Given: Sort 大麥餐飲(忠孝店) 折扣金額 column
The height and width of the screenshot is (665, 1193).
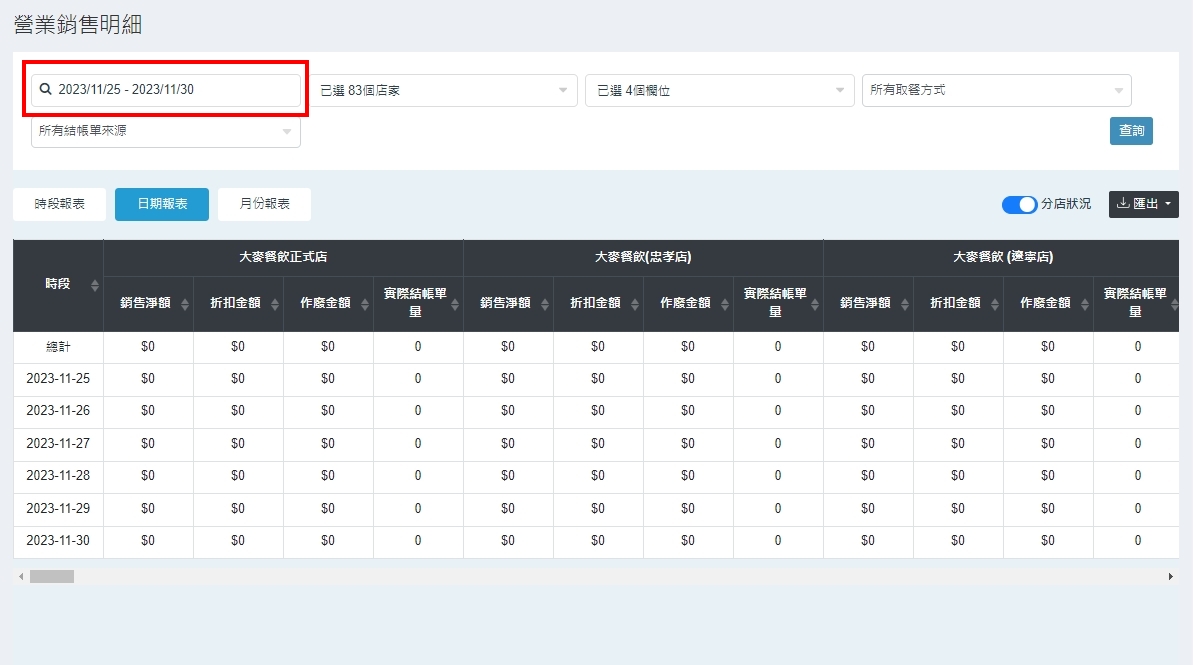Looking at the screenshot, I should (x=634, y=304).
